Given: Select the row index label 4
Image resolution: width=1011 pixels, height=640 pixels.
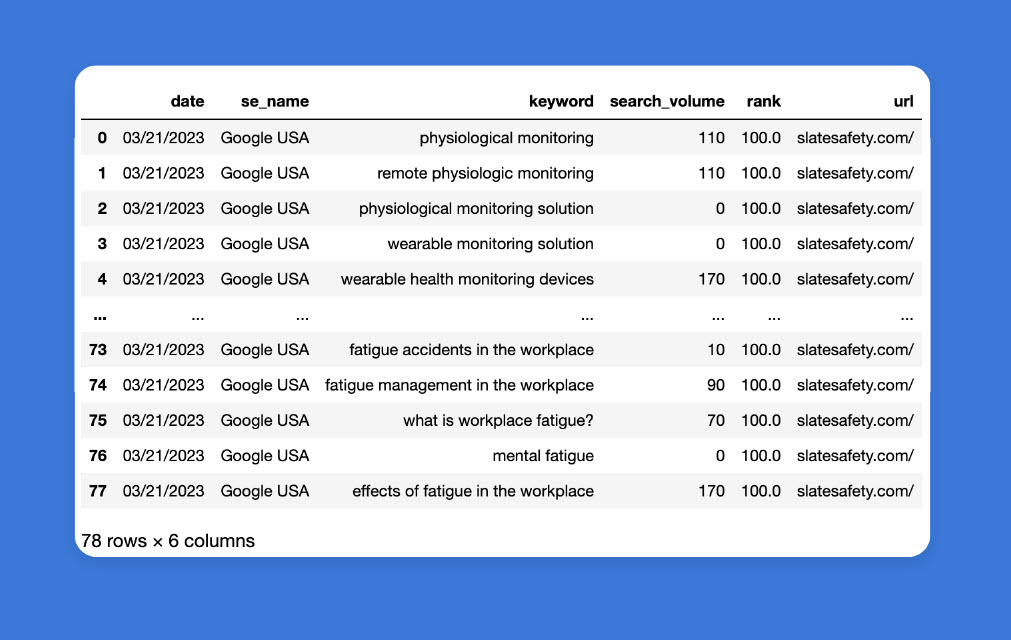Looking at the screenshot, I should pyautogui.click(x=102, y=279).
